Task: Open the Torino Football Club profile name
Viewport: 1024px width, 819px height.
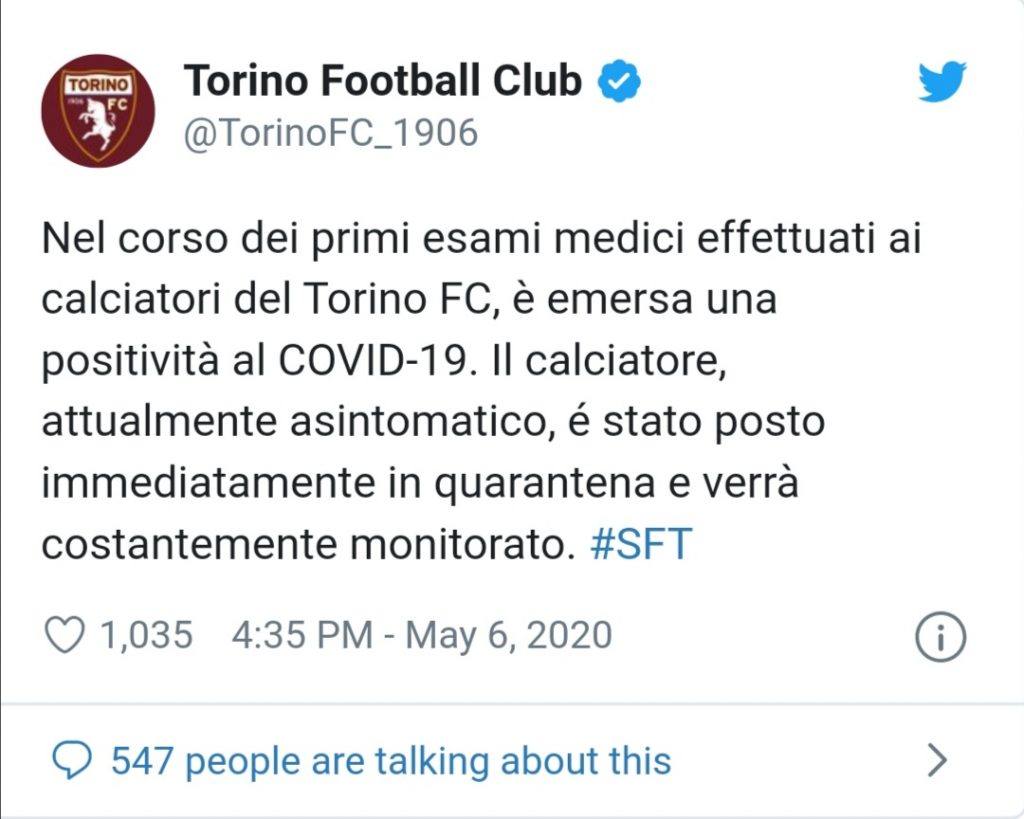Action: click(x=383, y=80)
